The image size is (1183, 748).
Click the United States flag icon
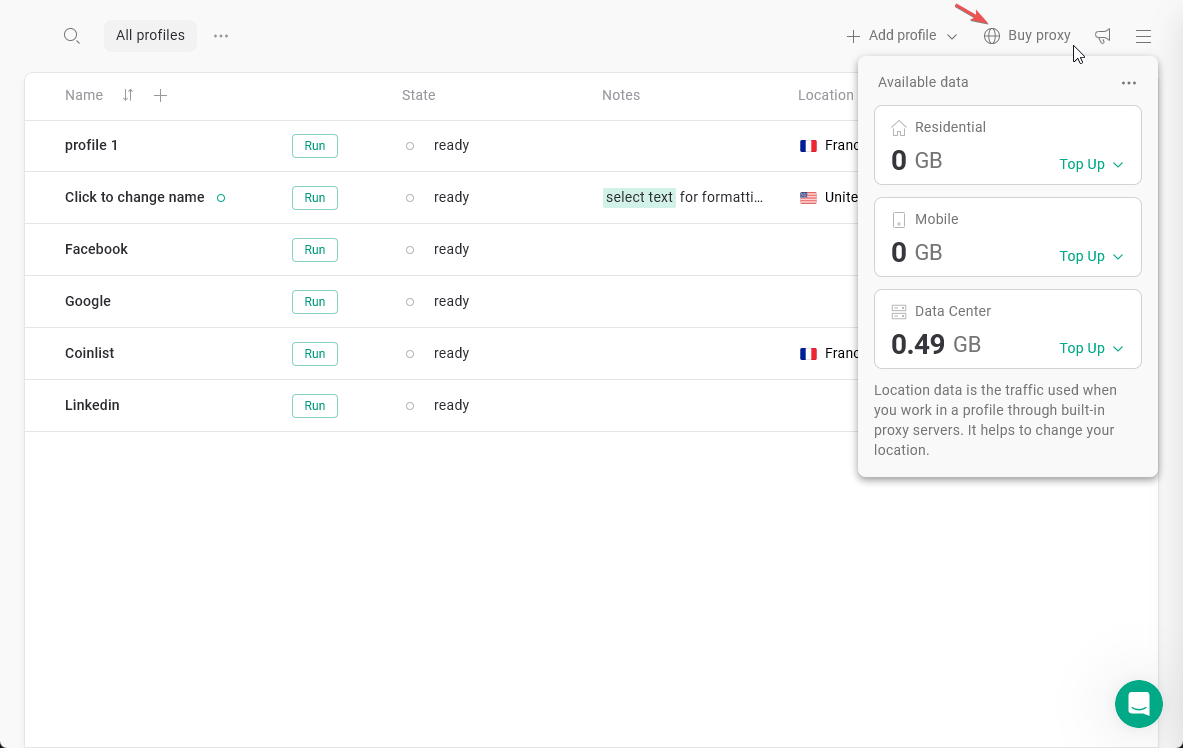(x=808, y=199)
